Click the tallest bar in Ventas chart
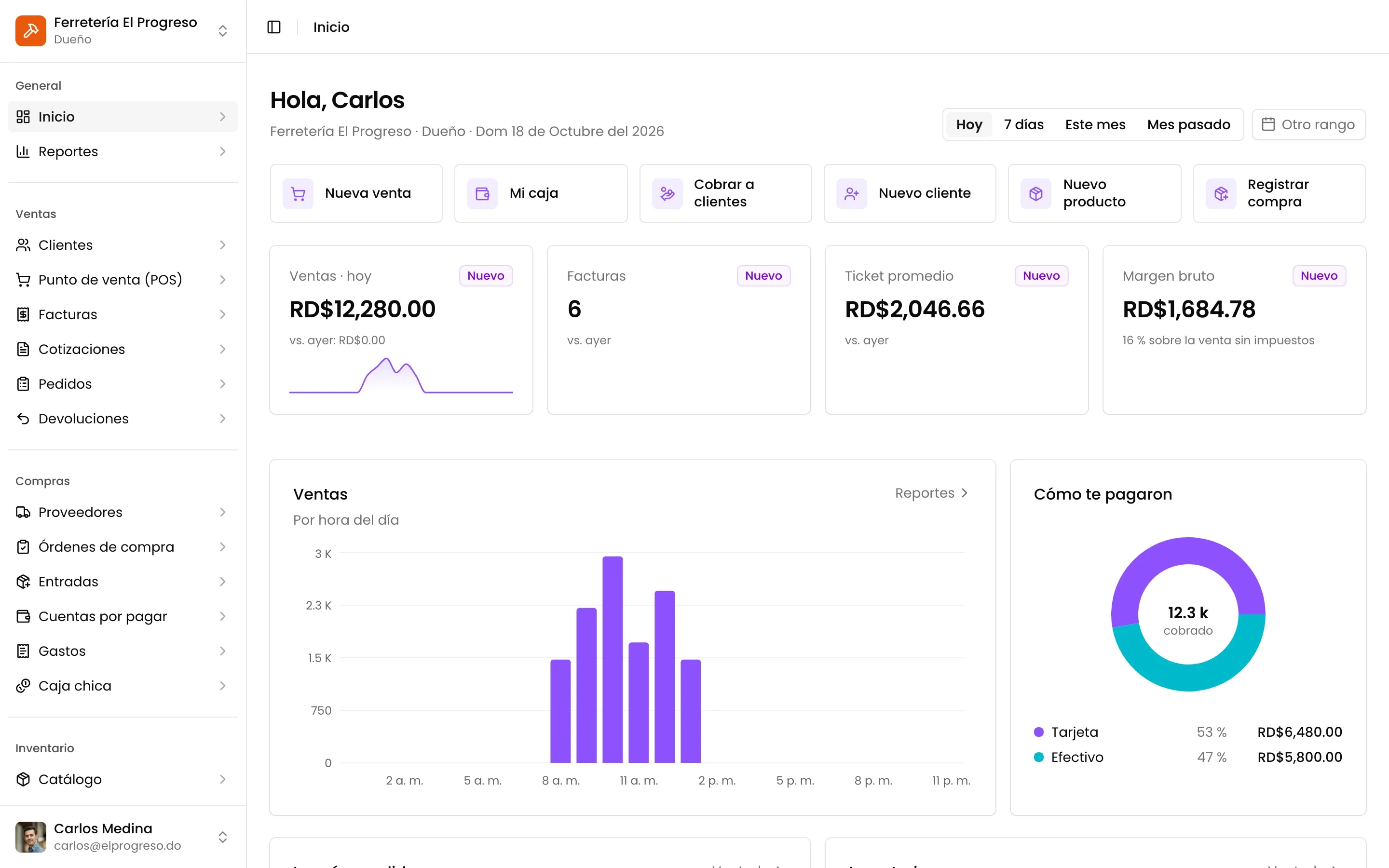1389x868 pixels. 613,659
